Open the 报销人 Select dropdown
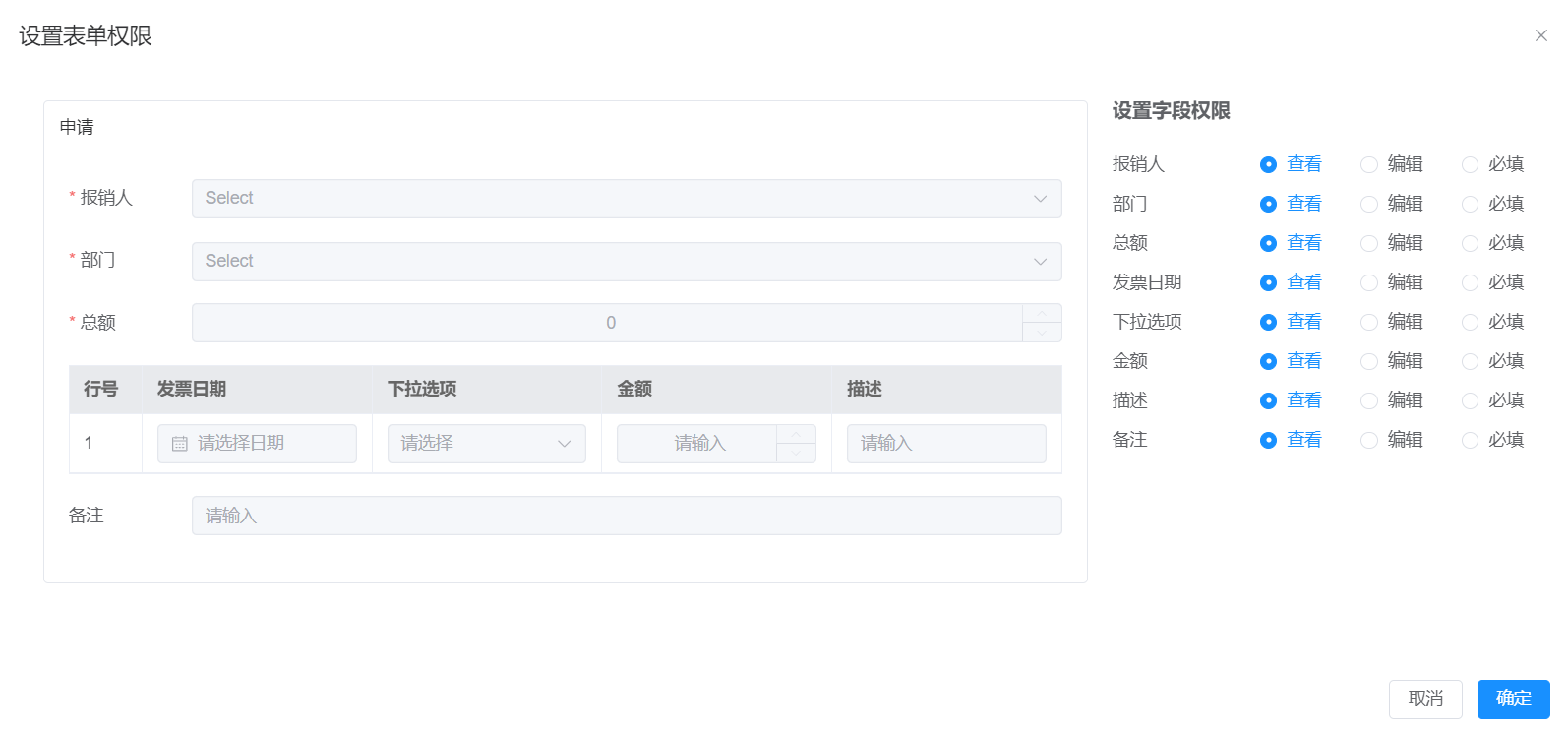1568x733 pixels. click(x=626, y=199)
